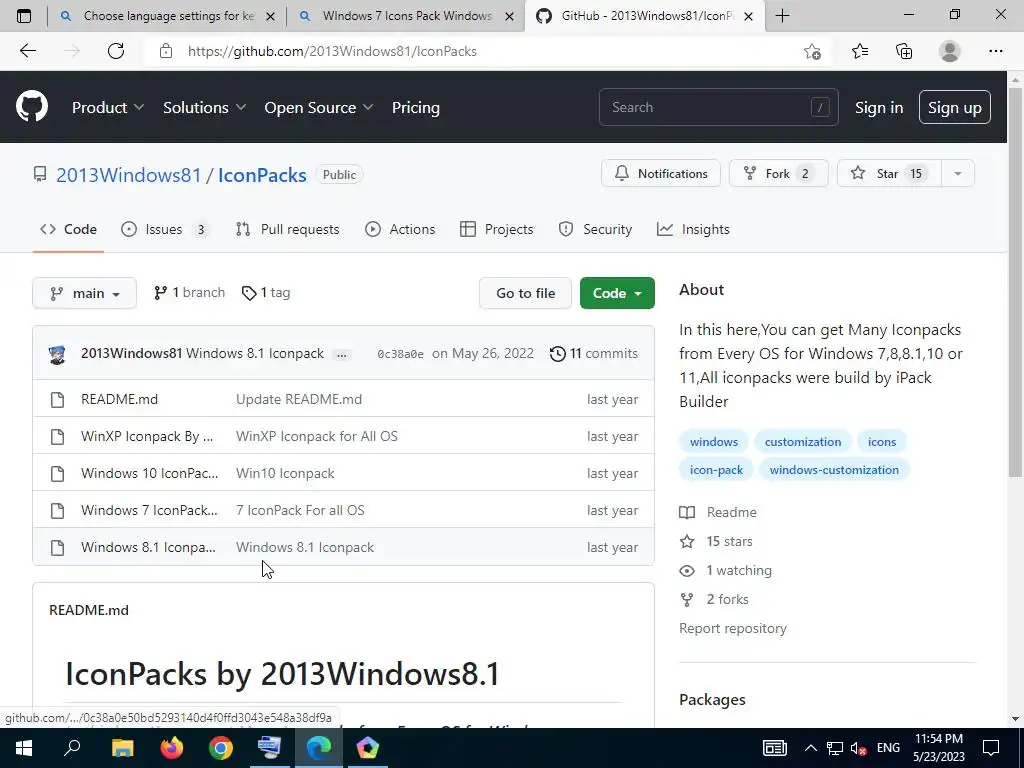Click the network tray icon
Viewport: 1024px width, 768px height.
click(835, 748)
